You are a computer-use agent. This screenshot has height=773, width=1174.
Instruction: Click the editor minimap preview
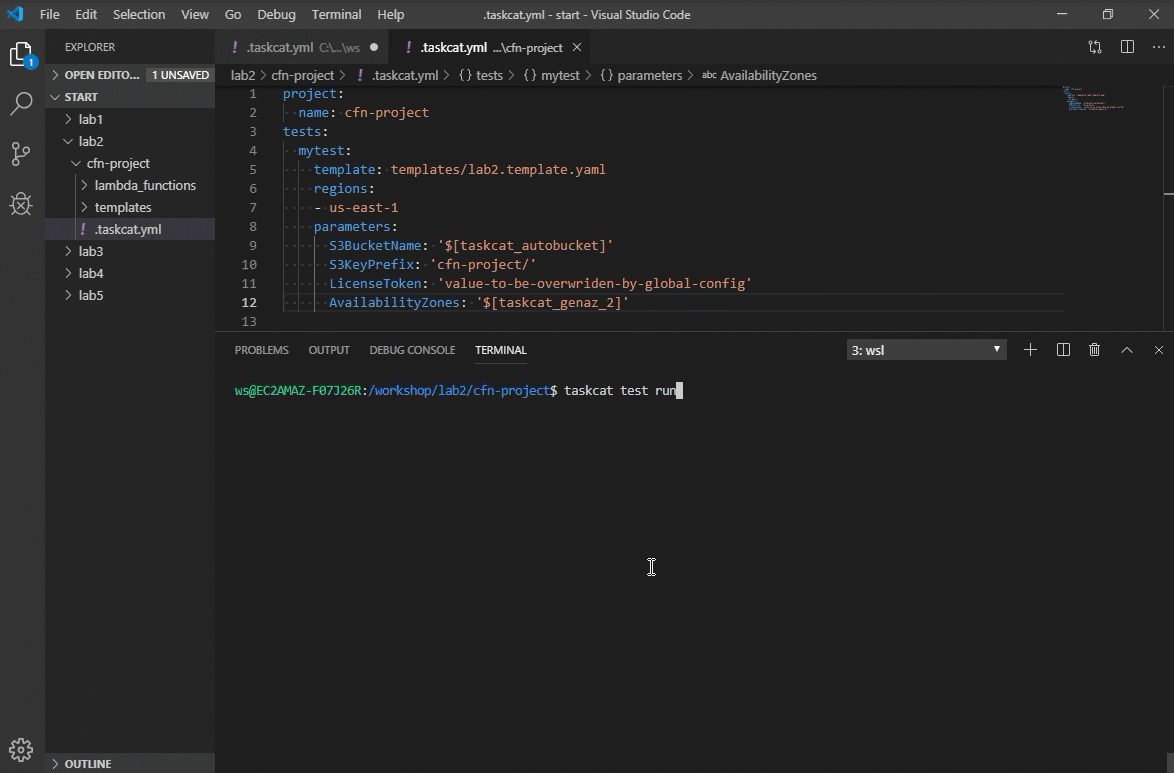point(1093,99)
